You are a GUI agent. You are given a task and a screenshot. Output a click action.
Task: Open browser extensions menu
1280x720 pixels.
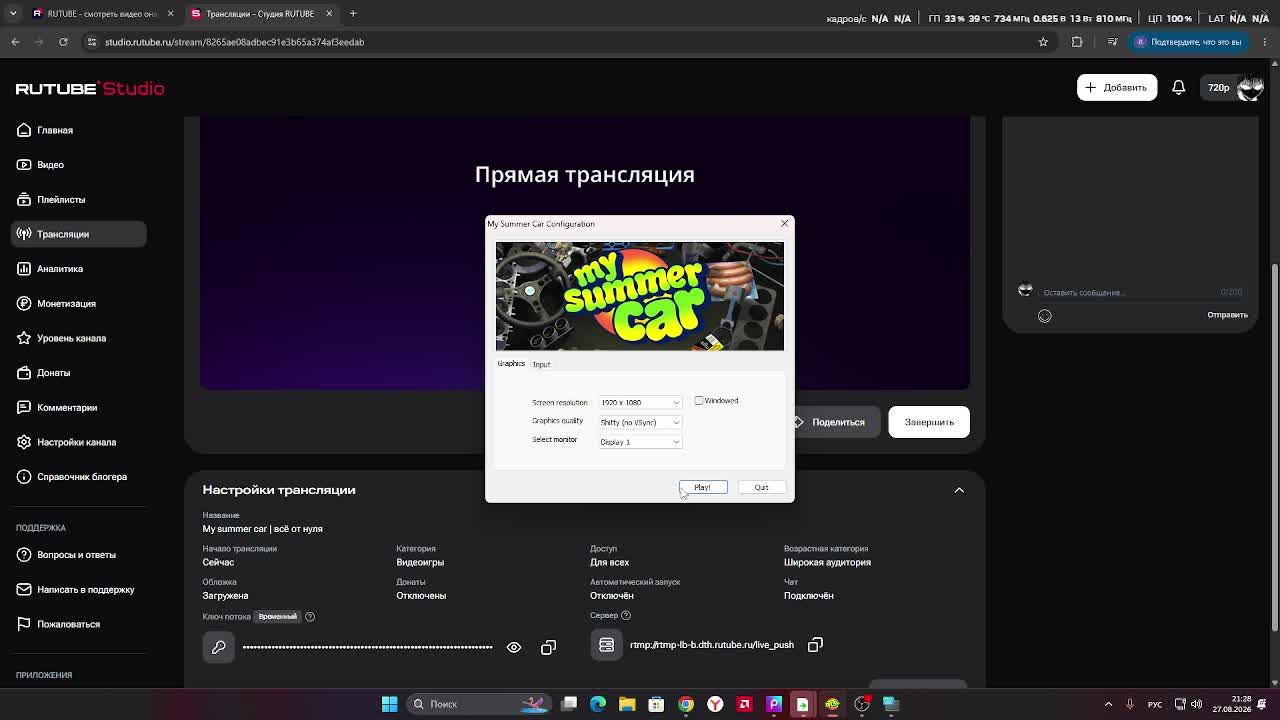coord(1077,42)
